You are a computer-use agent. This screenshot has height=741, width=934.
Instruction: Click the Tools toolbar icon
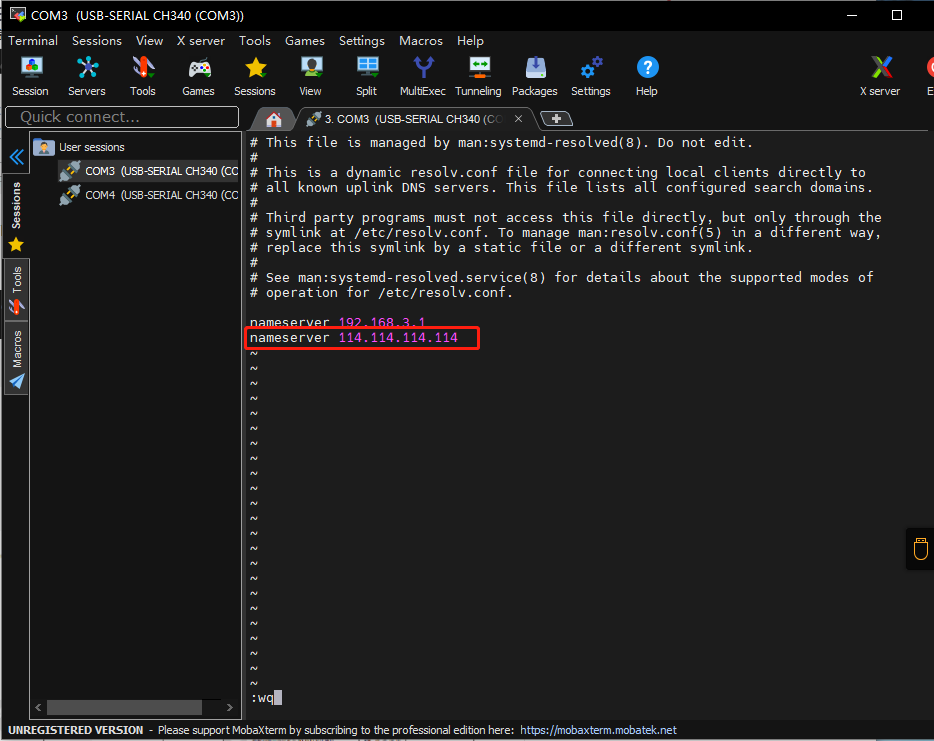pyautogui.click(x=143, y=76)
